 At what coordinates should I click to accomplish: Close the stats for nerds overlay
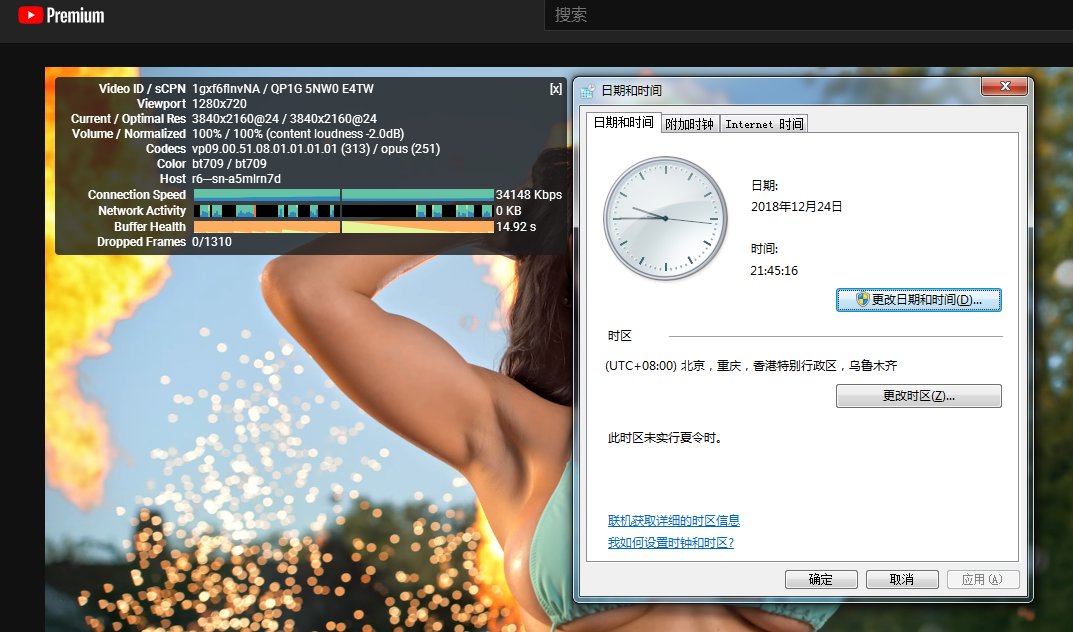click(556, 89)
